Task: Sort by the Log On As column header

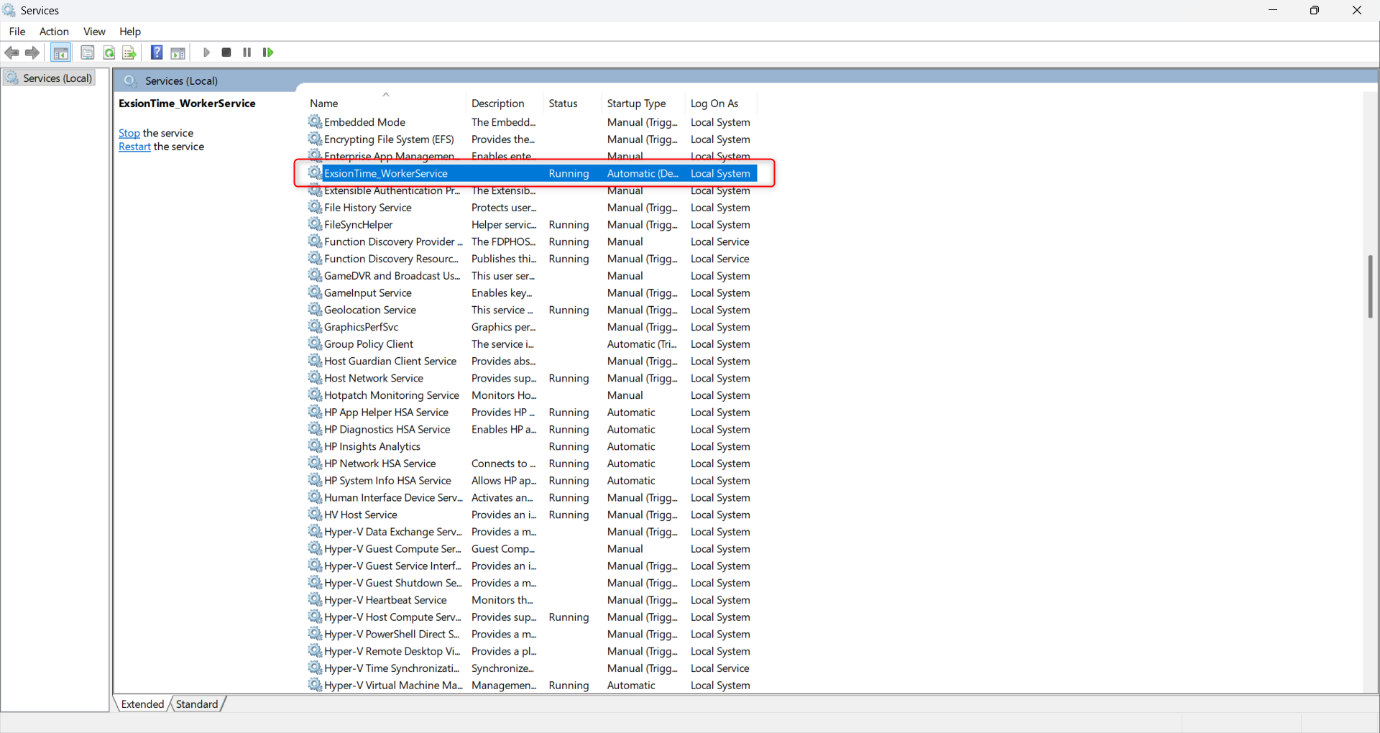Action: point(721,103)
